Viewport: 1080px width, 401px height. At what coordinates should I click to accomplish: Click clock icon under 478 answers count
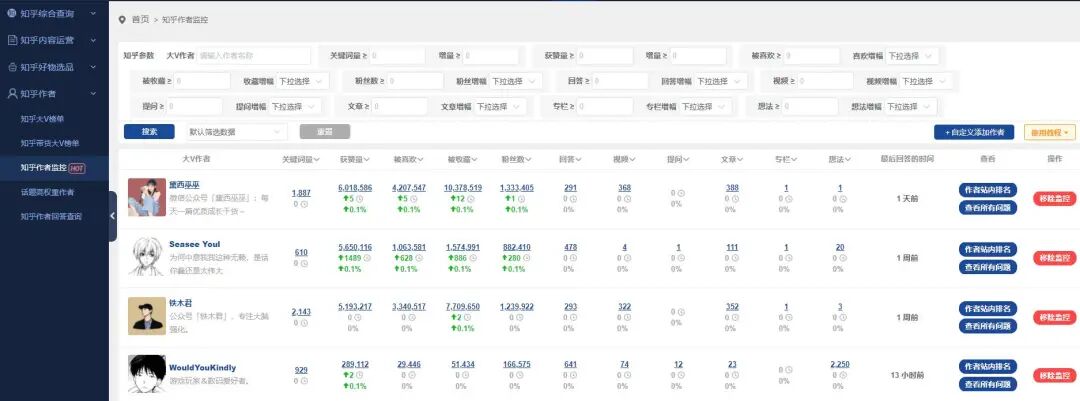(x=574, y=258)
